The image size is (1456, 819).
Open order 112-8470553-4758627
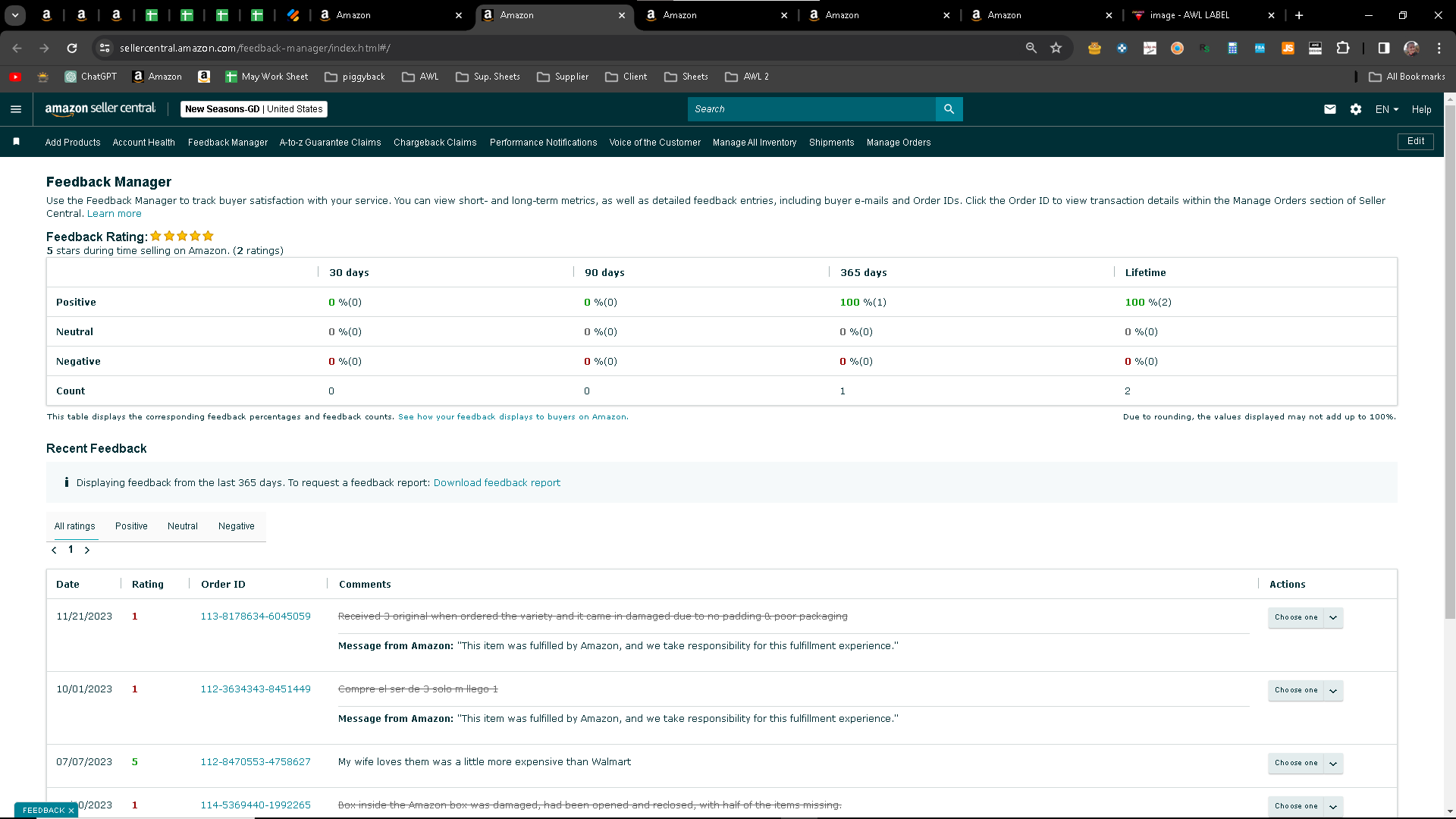coord(256,762)
